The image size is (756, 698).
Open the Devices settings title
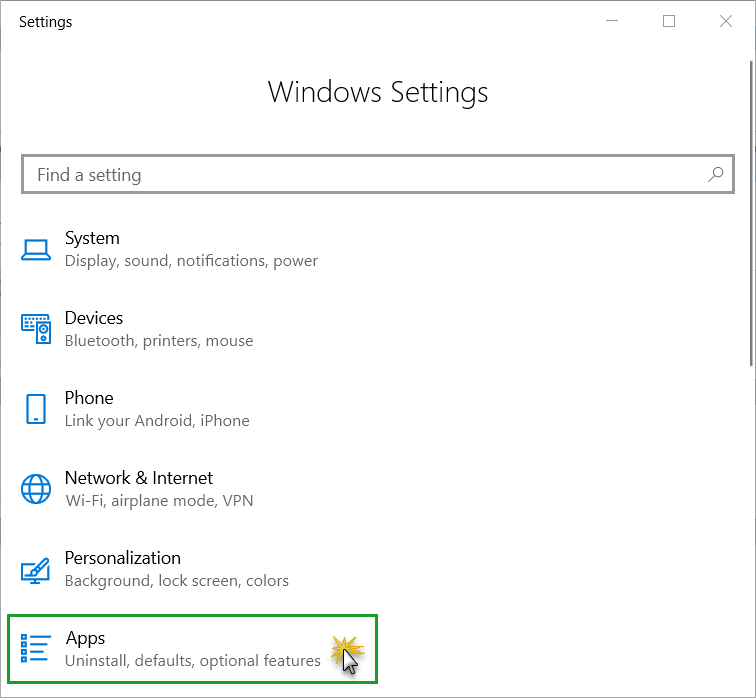tap(94, 318)
